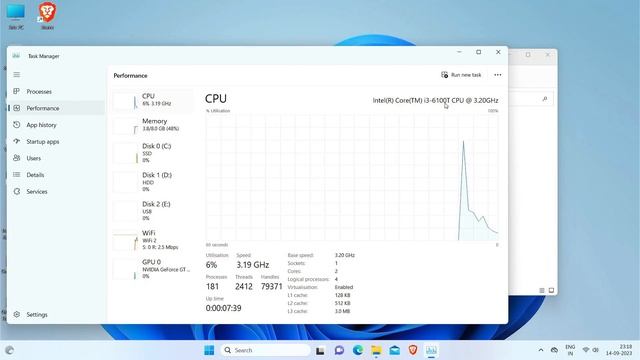Switch to details view in background window

pyautogui.click(x=542, y=291)
